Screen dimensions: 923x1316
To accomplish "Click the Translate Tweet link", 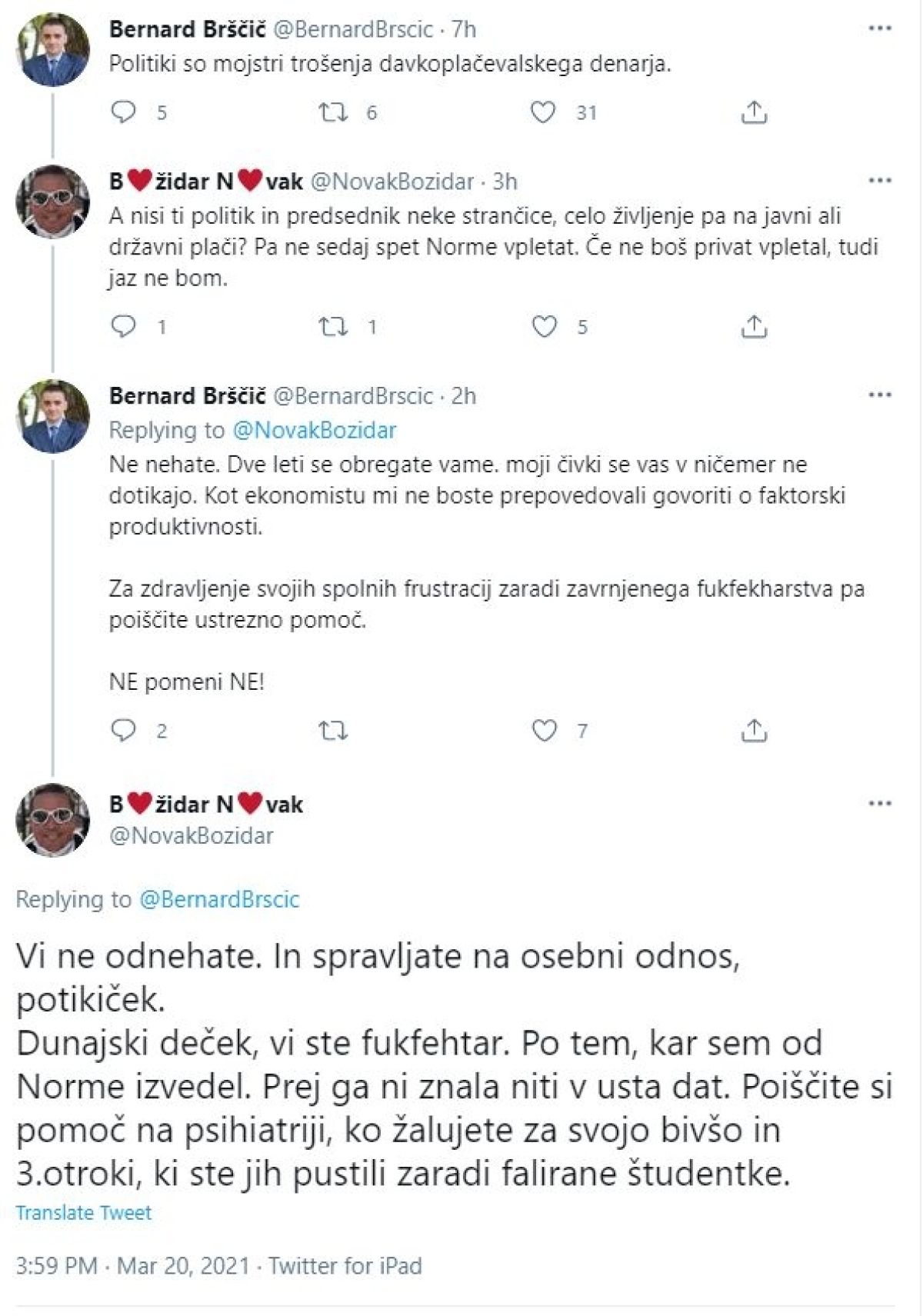I will point(84,1213).
